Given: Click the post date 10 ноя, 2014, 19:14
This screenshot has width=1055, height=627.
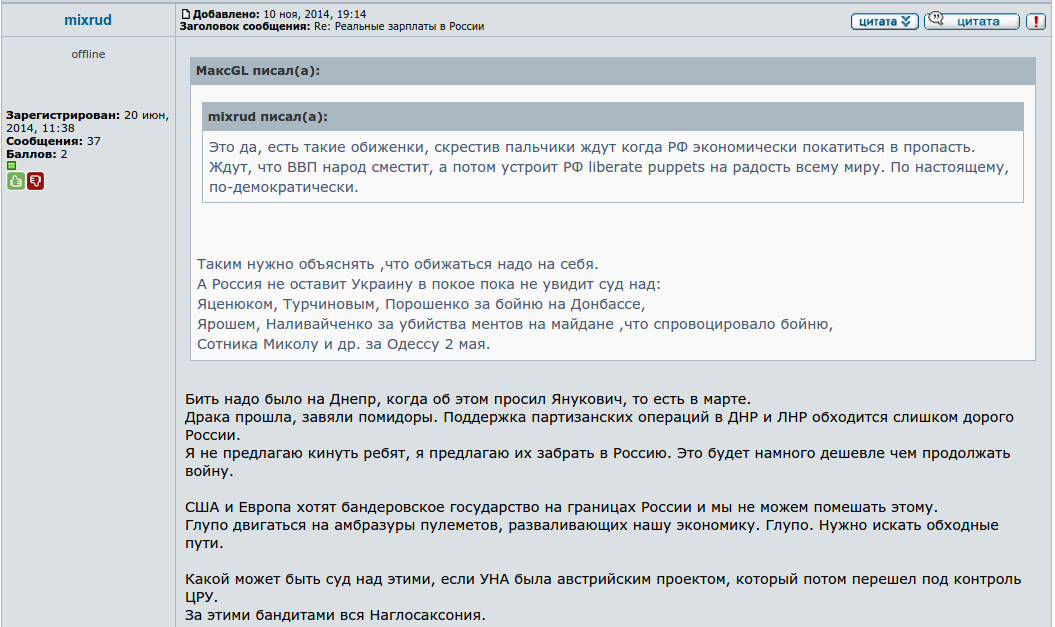Looking at the screenshot, I should (x=315, y=14).
